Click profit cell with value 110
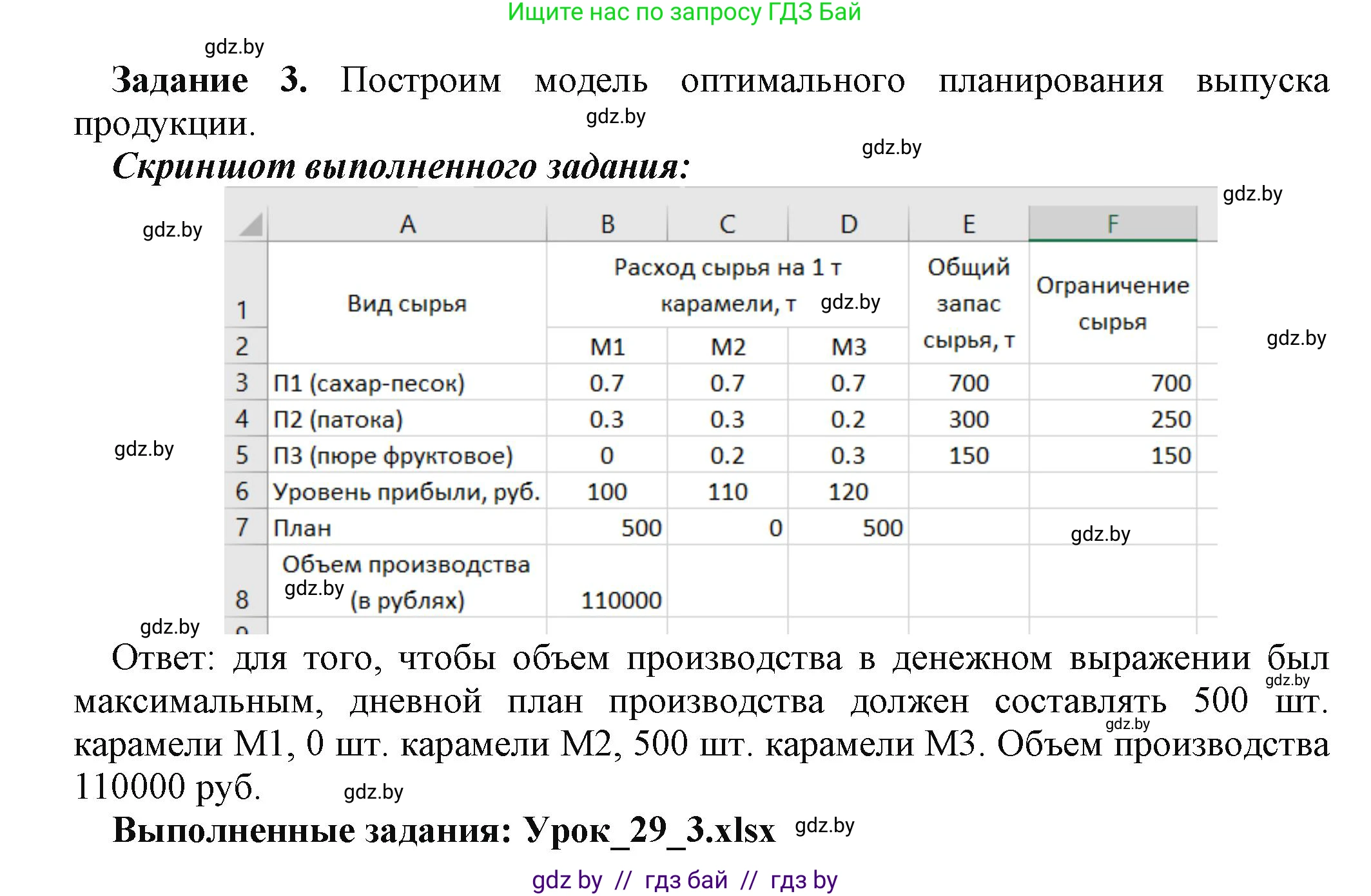Viewport: 1371px width, 896px height. point(728,491)
